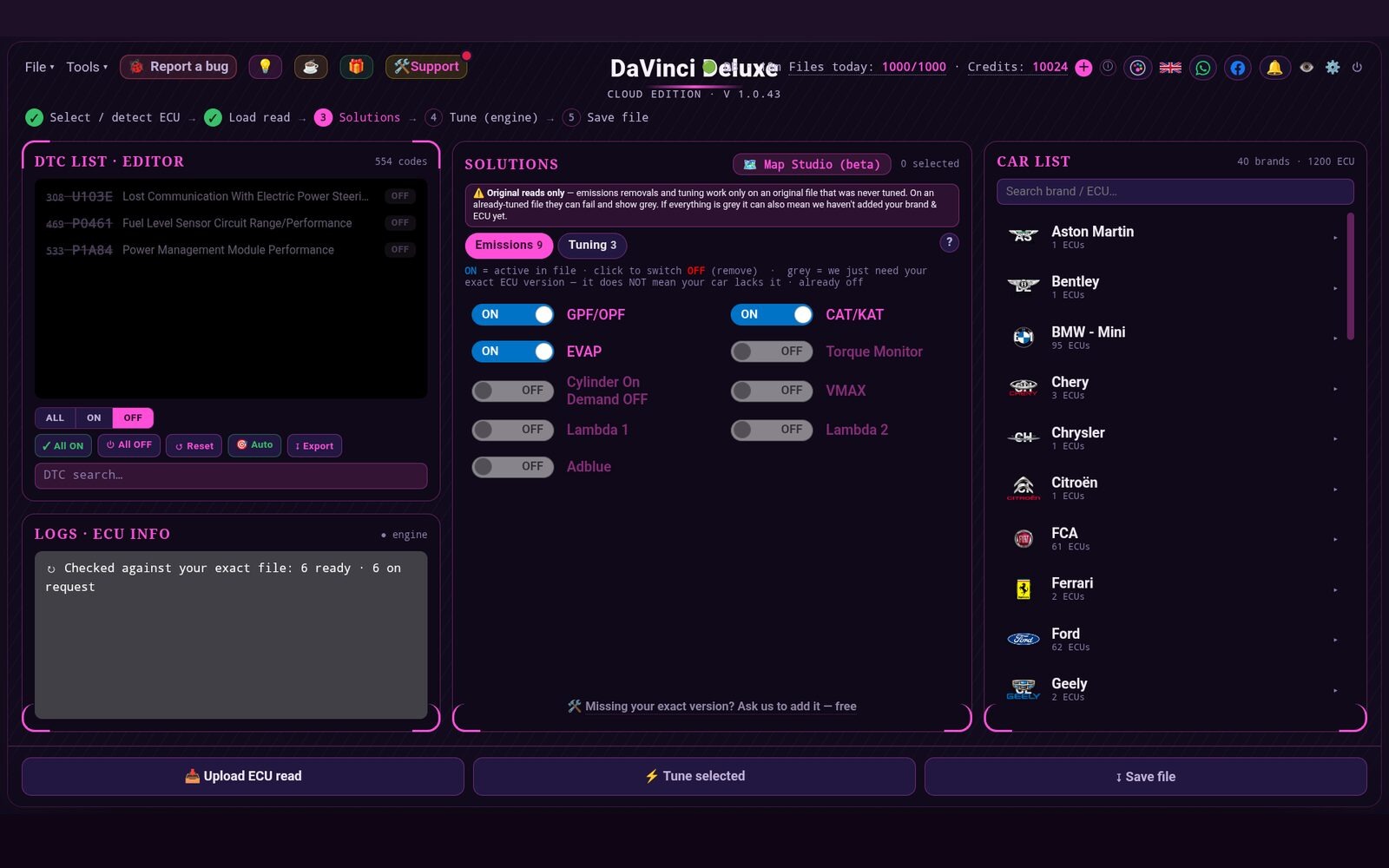Click the Chrysler brand logo

coord(1024,437)
